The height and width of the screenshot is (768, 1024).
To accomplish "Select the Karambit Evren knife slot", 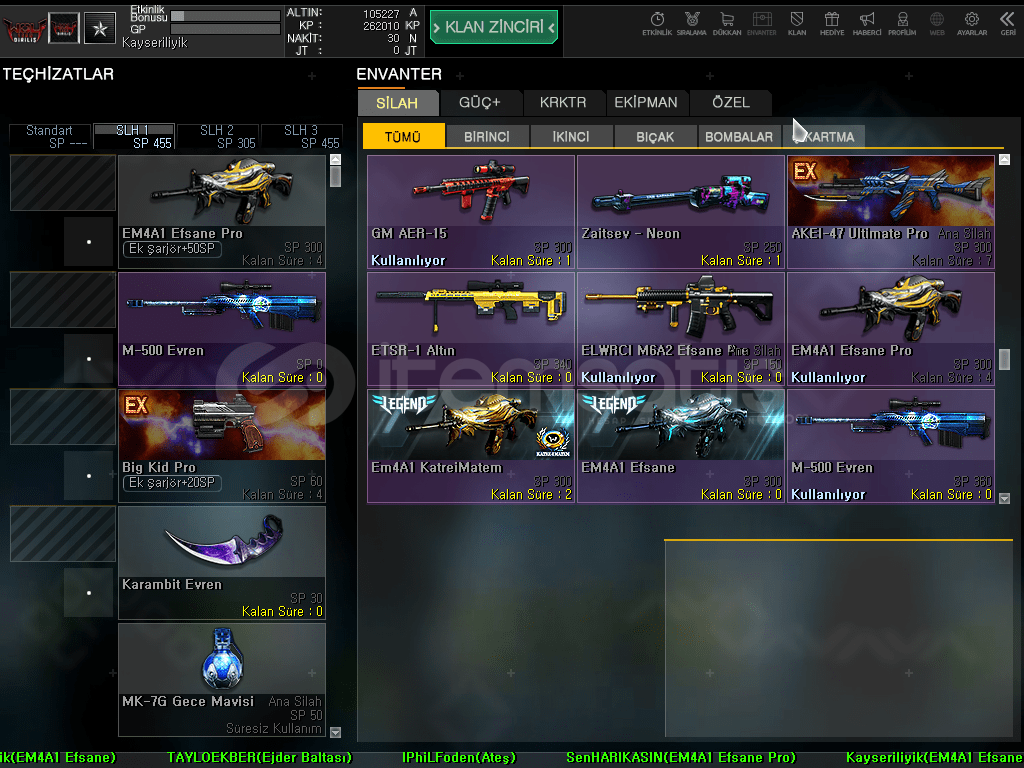I will coord(222,562).
